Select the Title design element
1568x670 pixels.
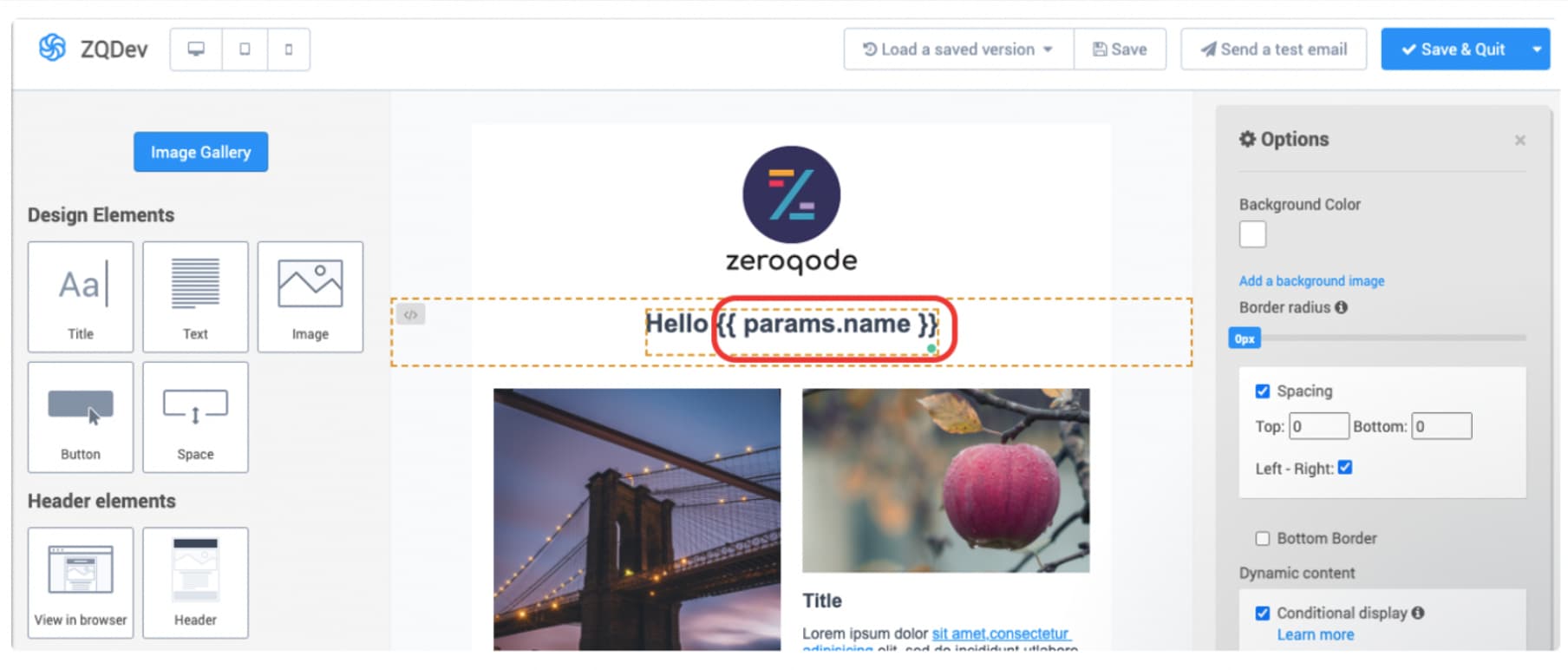tap(81, 297)
